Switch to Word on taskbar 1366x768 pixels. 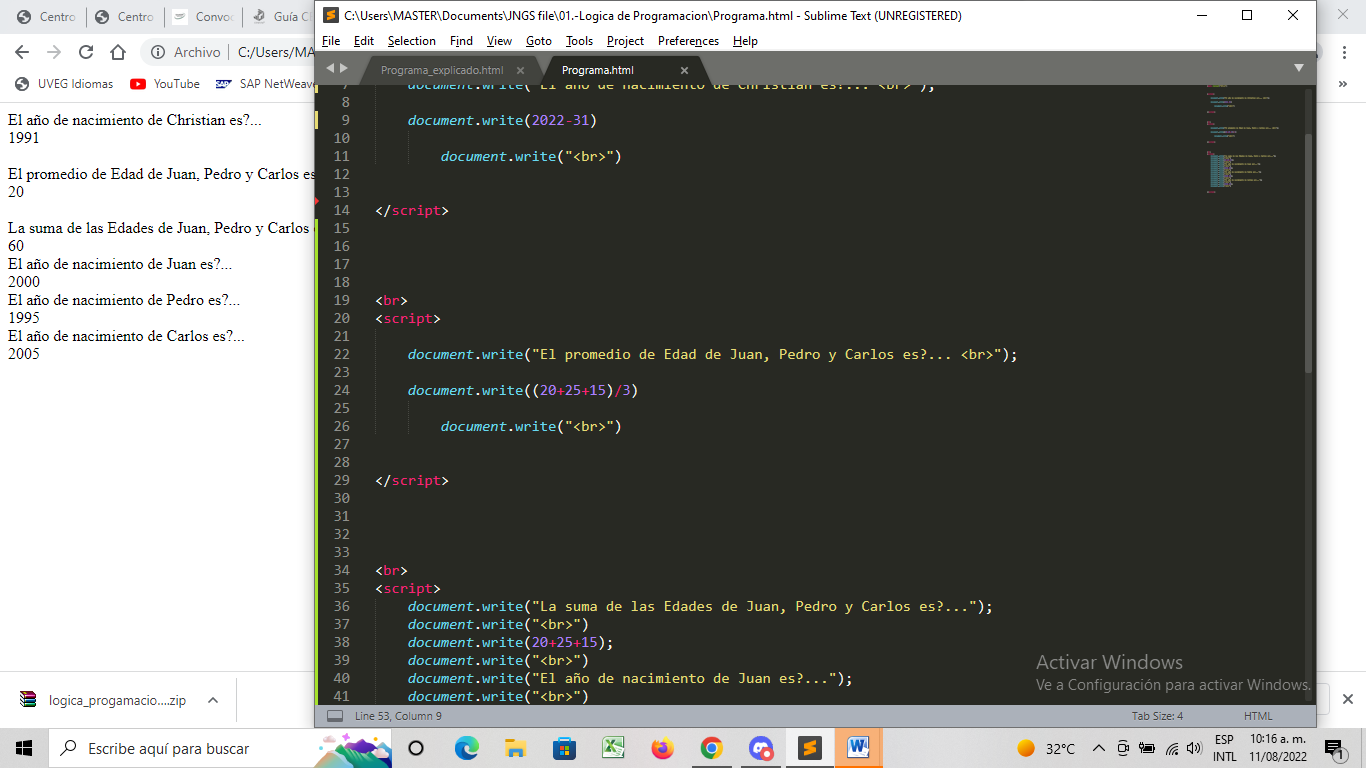point(858,748)
